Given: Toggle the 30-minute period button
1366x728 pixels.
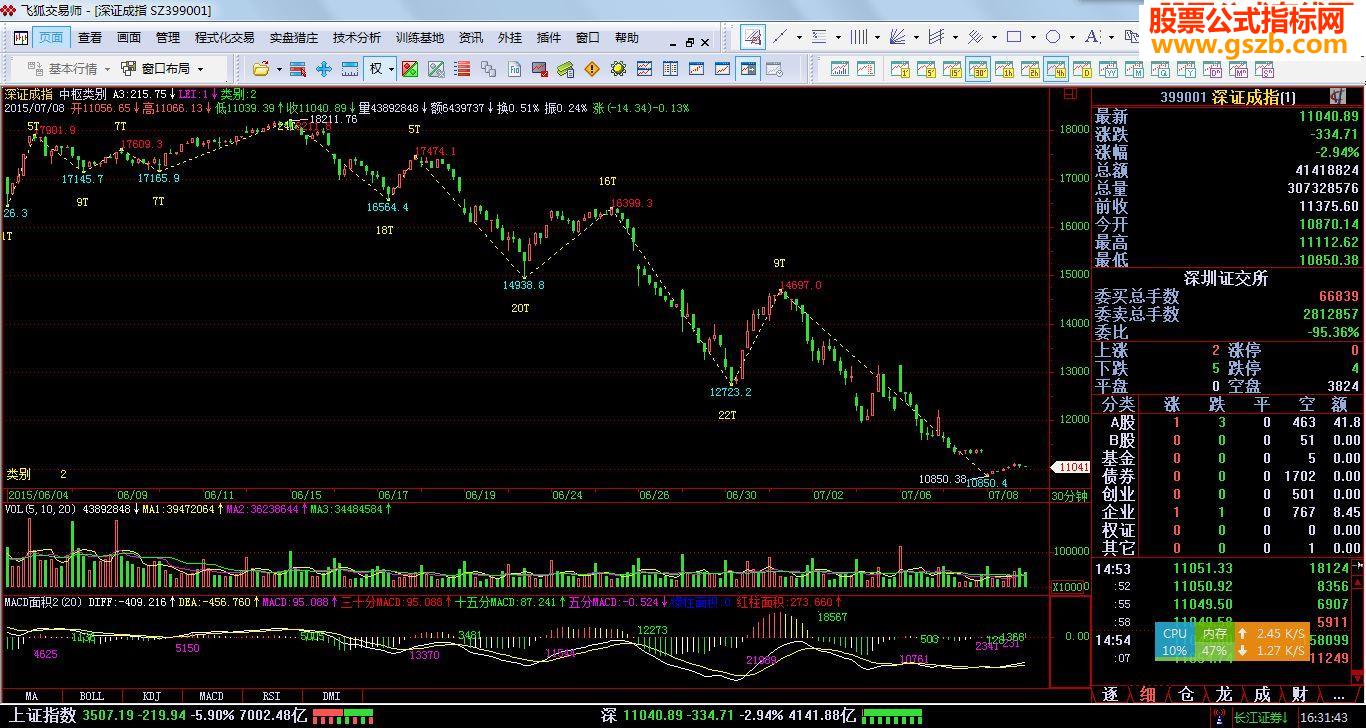Looking at the screenshot, I should 978,68.
